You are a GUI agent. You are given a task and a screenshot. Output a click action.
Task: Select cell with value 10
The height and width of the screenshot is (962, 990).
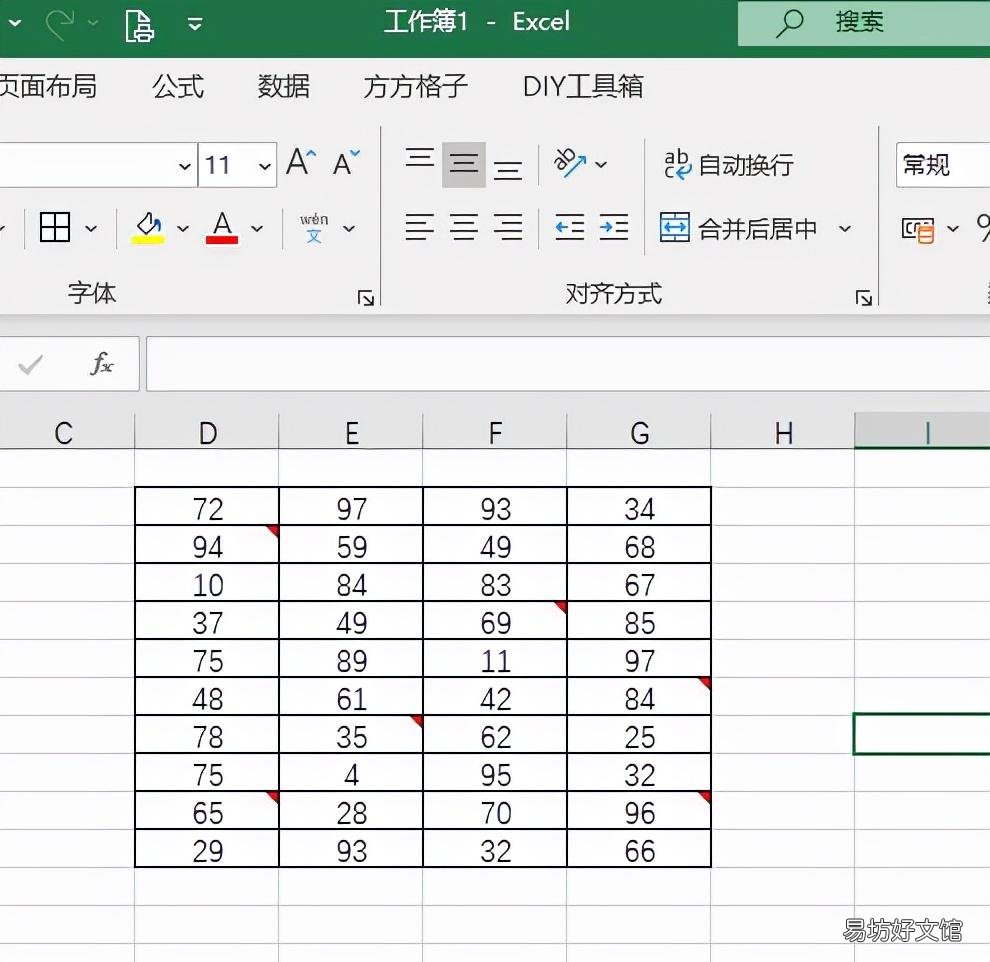(207, 583)
